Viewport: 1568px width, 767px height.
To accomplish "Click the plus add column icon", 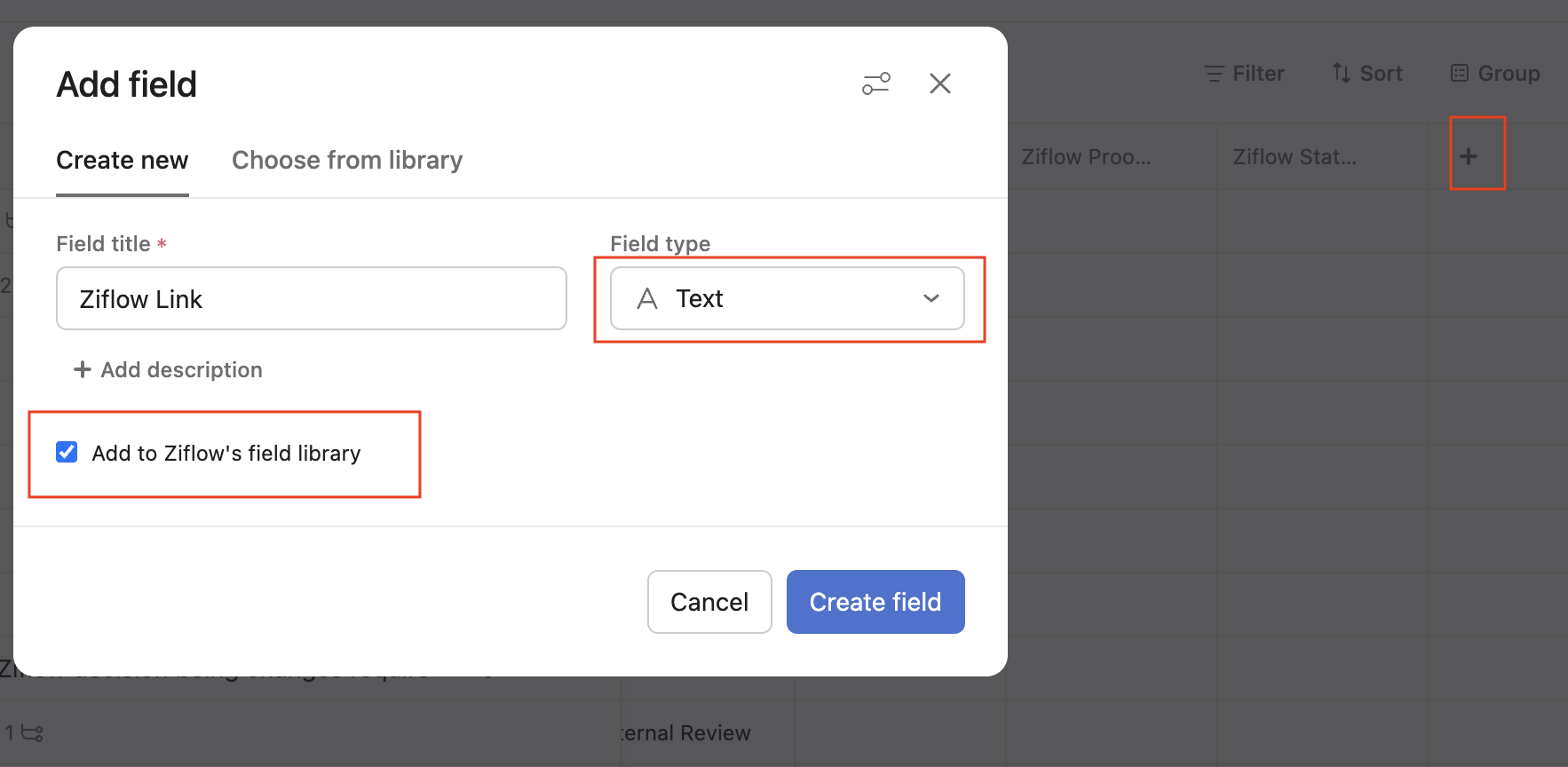I will (x=1469, y=156).
